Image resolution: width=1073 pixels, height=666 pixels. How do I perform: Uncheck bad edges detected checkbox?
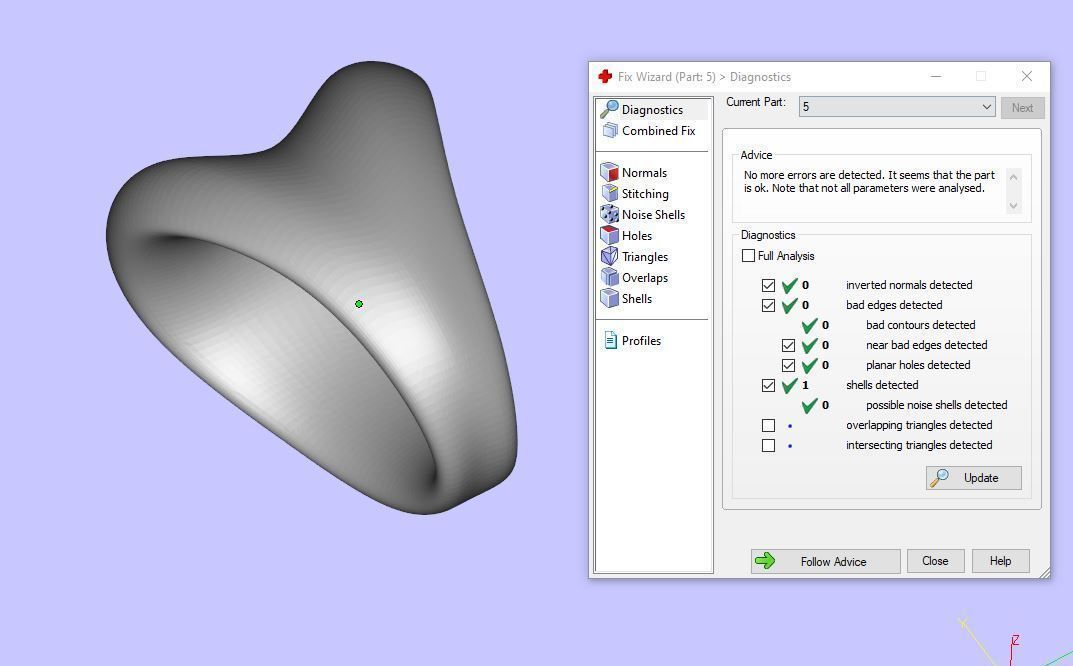(x=768, y=305)
